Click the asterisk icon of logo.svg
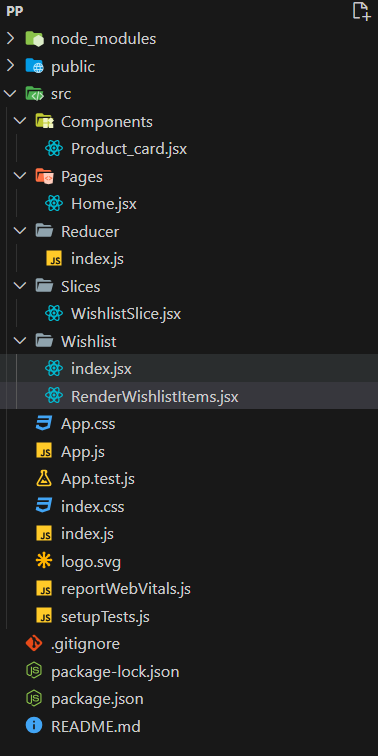378x756 pixels. (44, 561)
